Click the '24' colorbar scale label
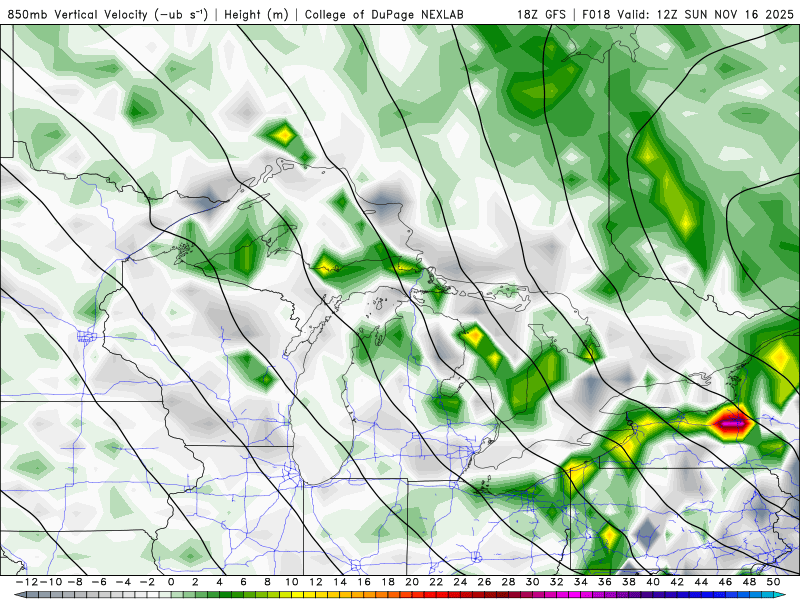 (460, 582)
